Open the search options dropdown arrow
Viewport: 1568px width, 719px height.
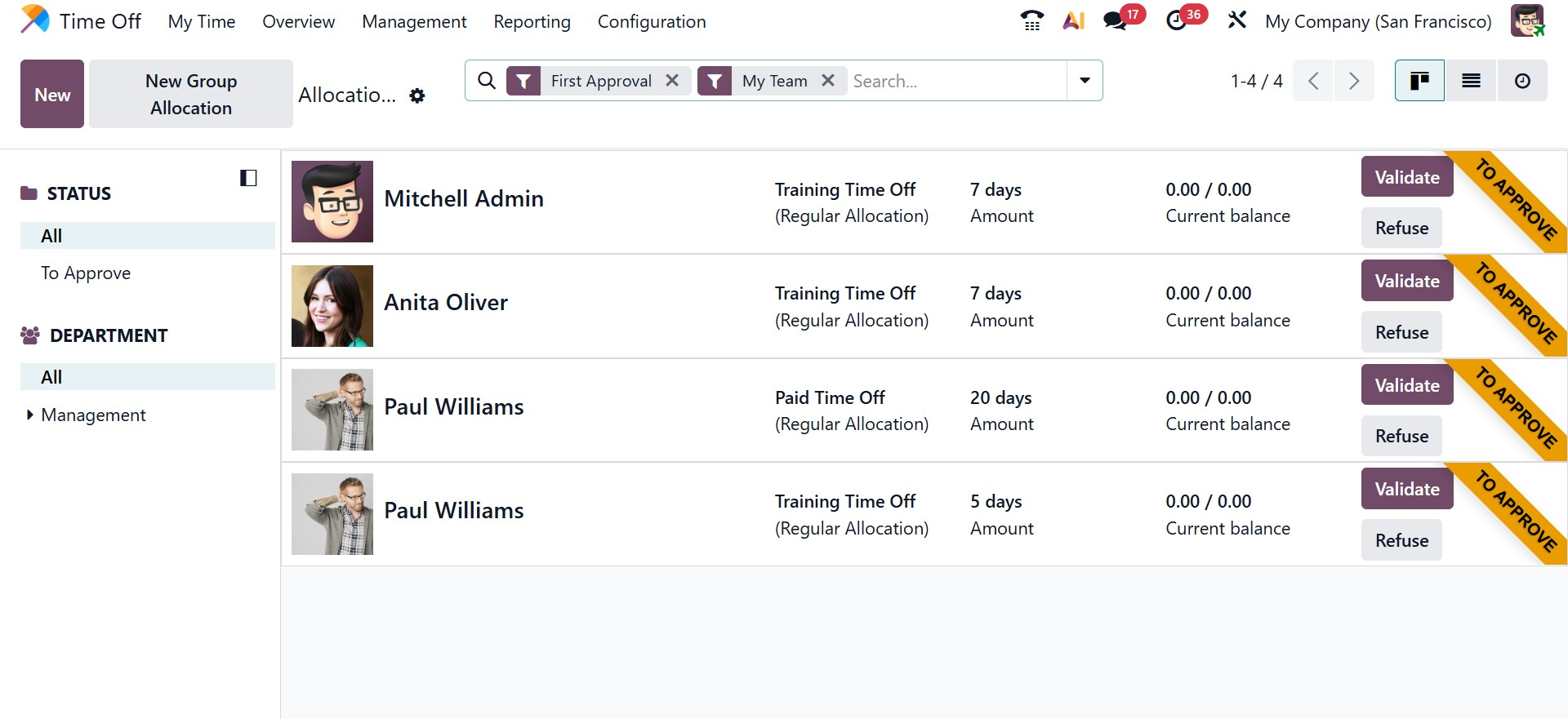(1085, 81)
